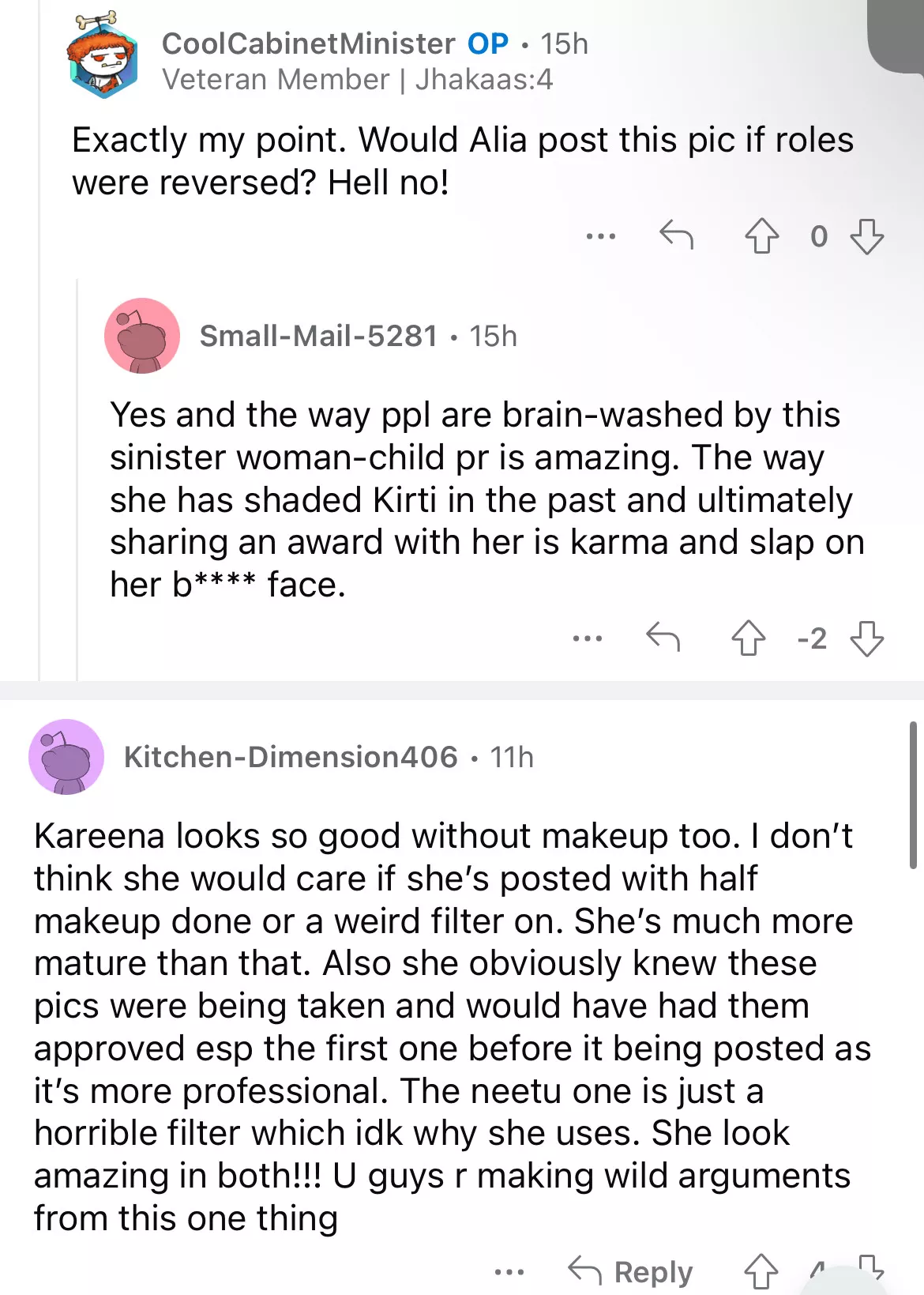The width and height of the screenshot is (924, 1295).
Task: Reply arrow on Small-Mail-5281's comment
Action: coord(663,636)
